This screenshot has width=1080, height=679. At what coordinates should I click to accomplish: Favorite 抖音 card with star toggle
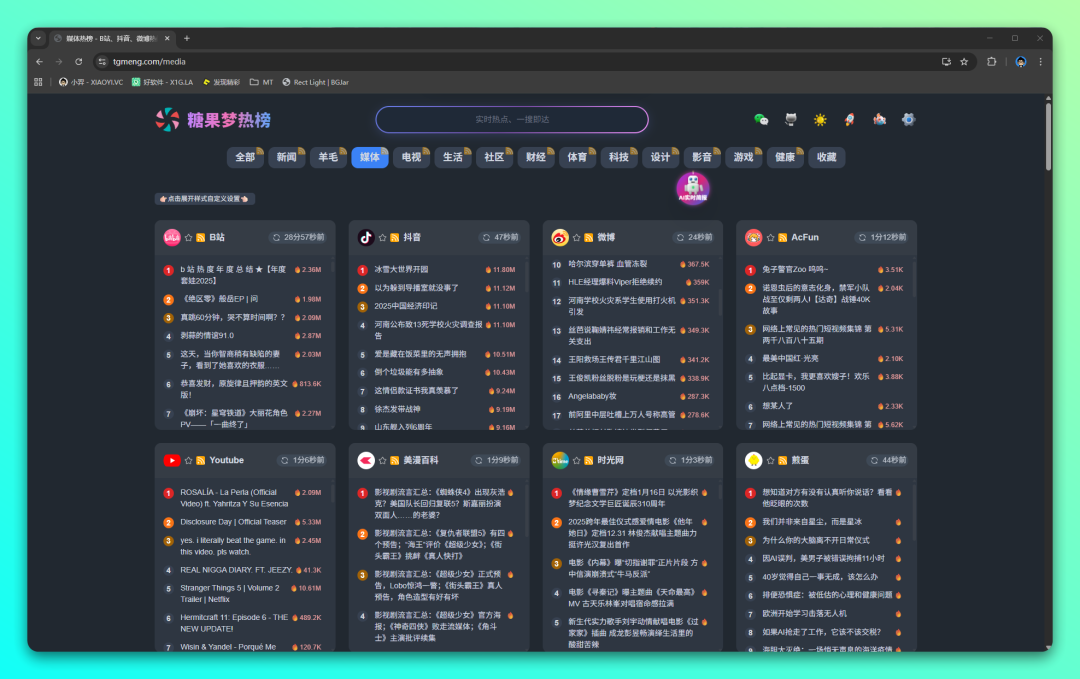(x=382, y=238)
